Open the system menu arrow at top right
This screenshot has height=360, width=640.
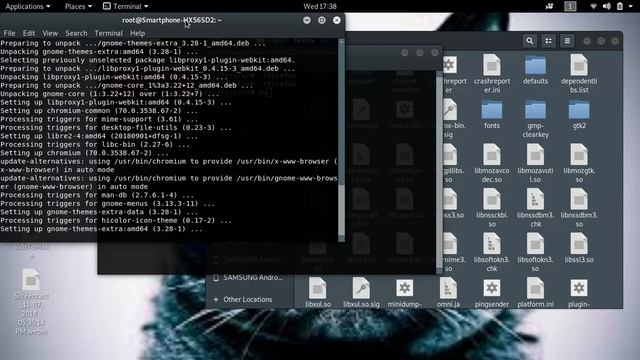[x=630, y=6]
